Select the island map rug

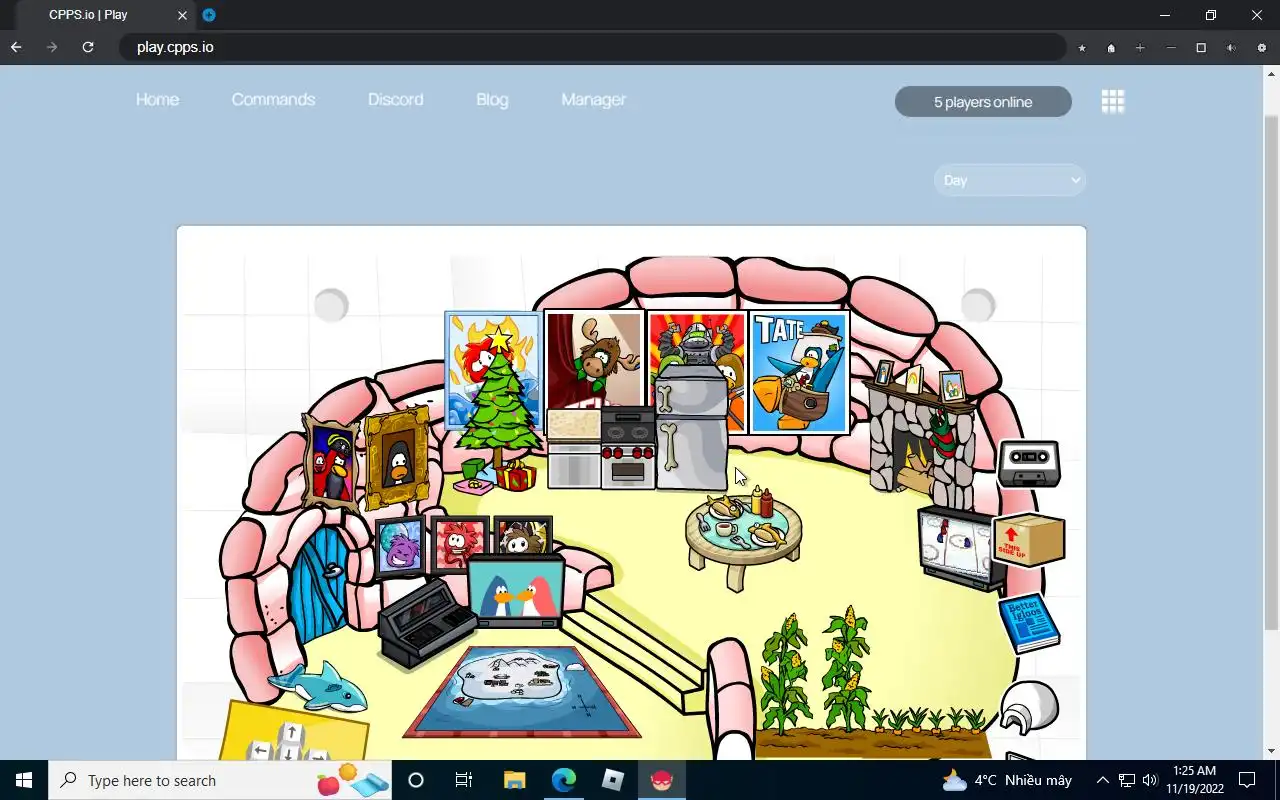point(521,691)
